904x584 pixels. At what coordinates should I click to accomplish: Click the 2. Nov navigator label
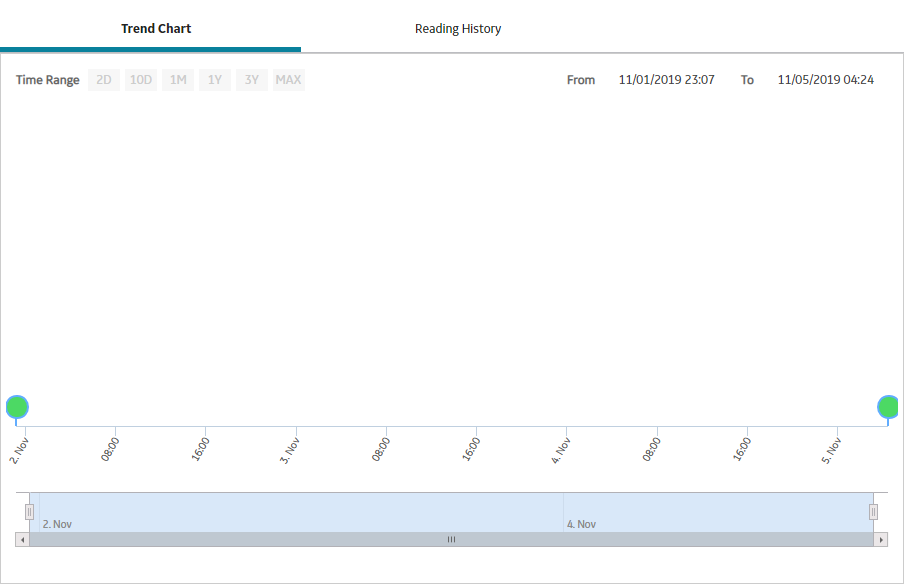click(x=57, y=524)
